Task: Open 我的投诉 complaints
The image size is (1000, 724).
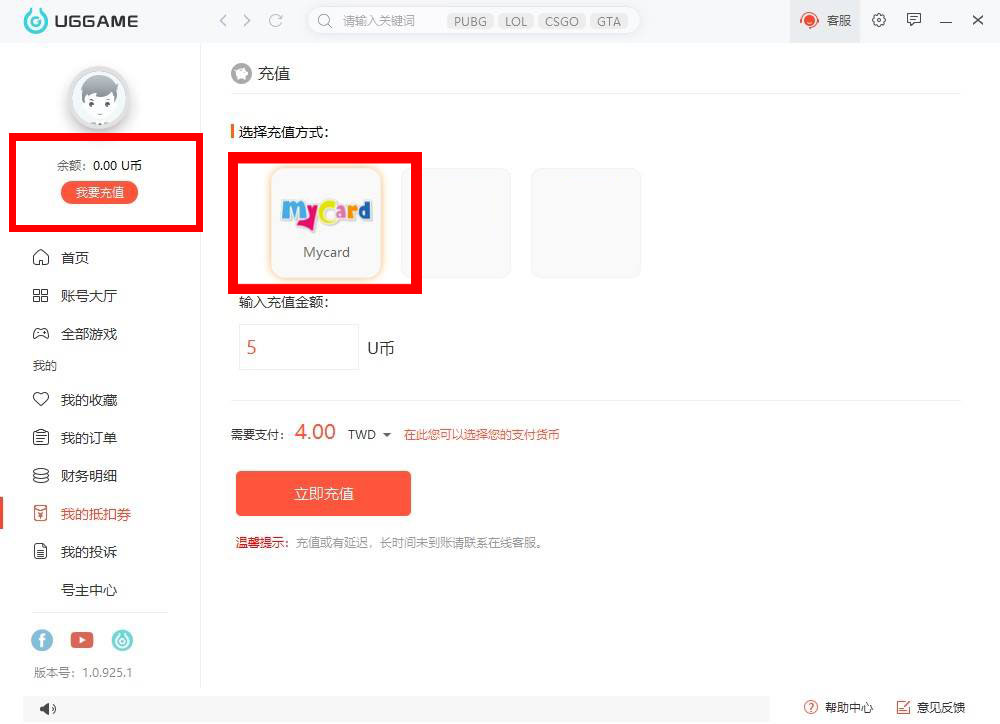Action: click(x=89, y=552)
